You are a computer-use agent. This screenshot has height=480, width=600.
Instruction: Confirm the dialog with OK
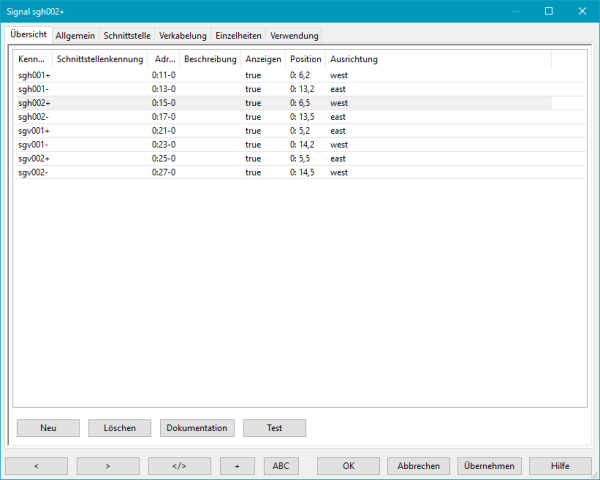(348, 466)
